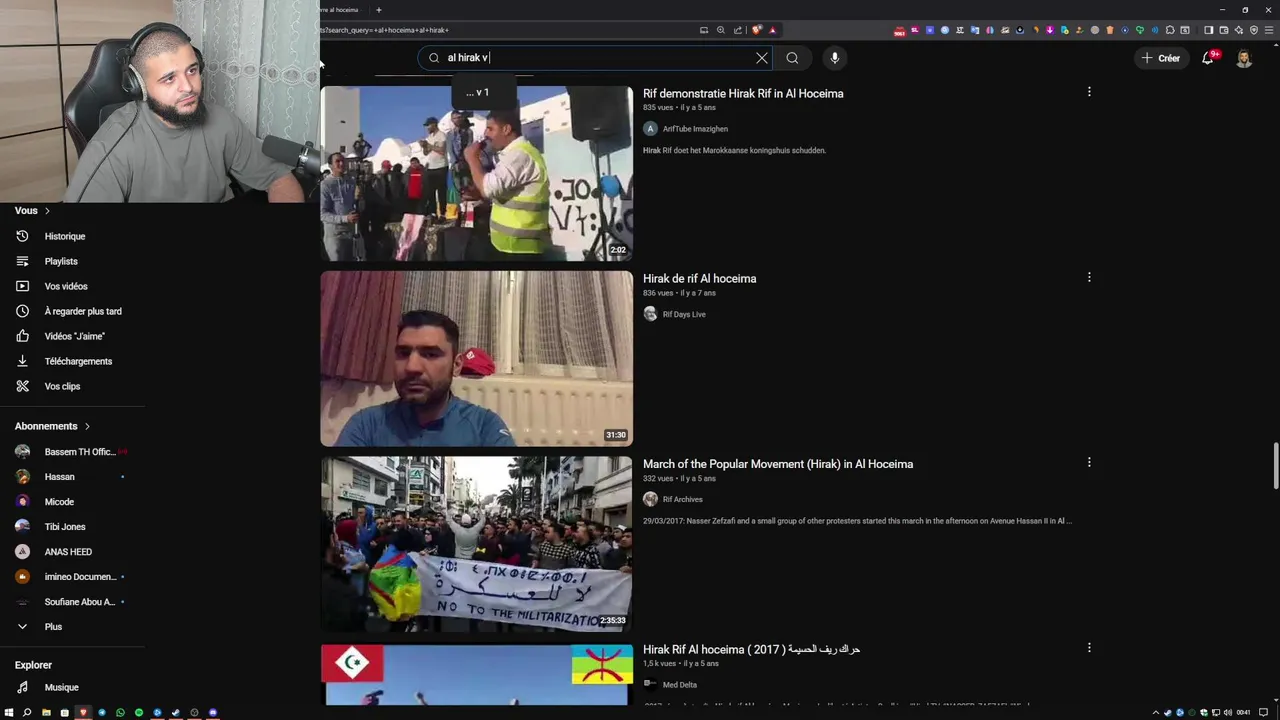Clear the YouTube search box text

pos(762,58)
